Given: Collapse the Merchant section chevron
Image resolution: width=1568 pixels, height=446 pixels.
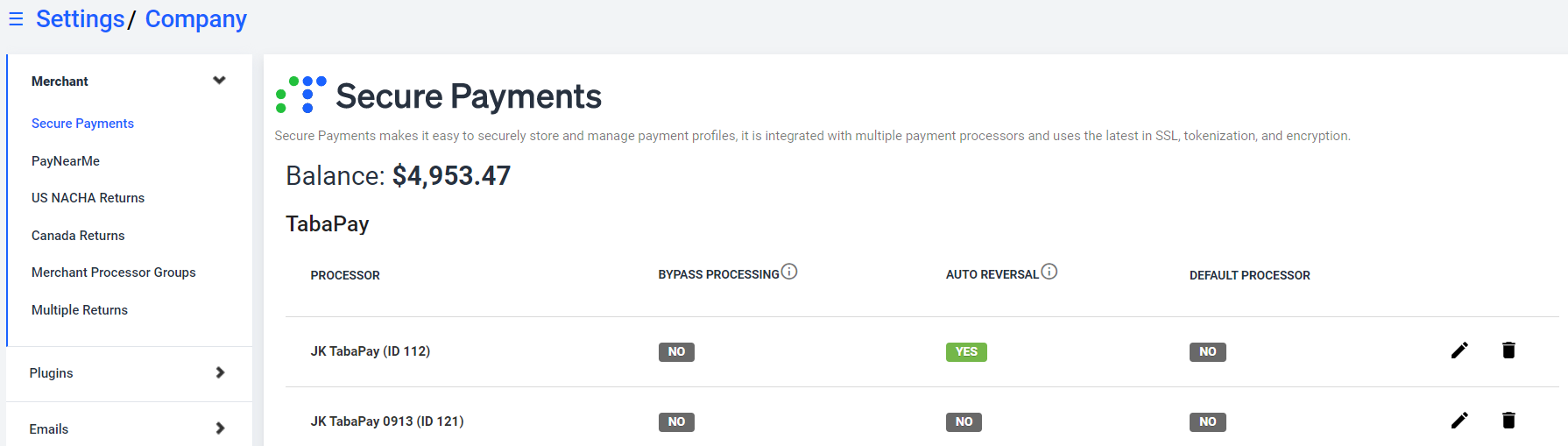Looking at the screenshot, I should [219, 81].
